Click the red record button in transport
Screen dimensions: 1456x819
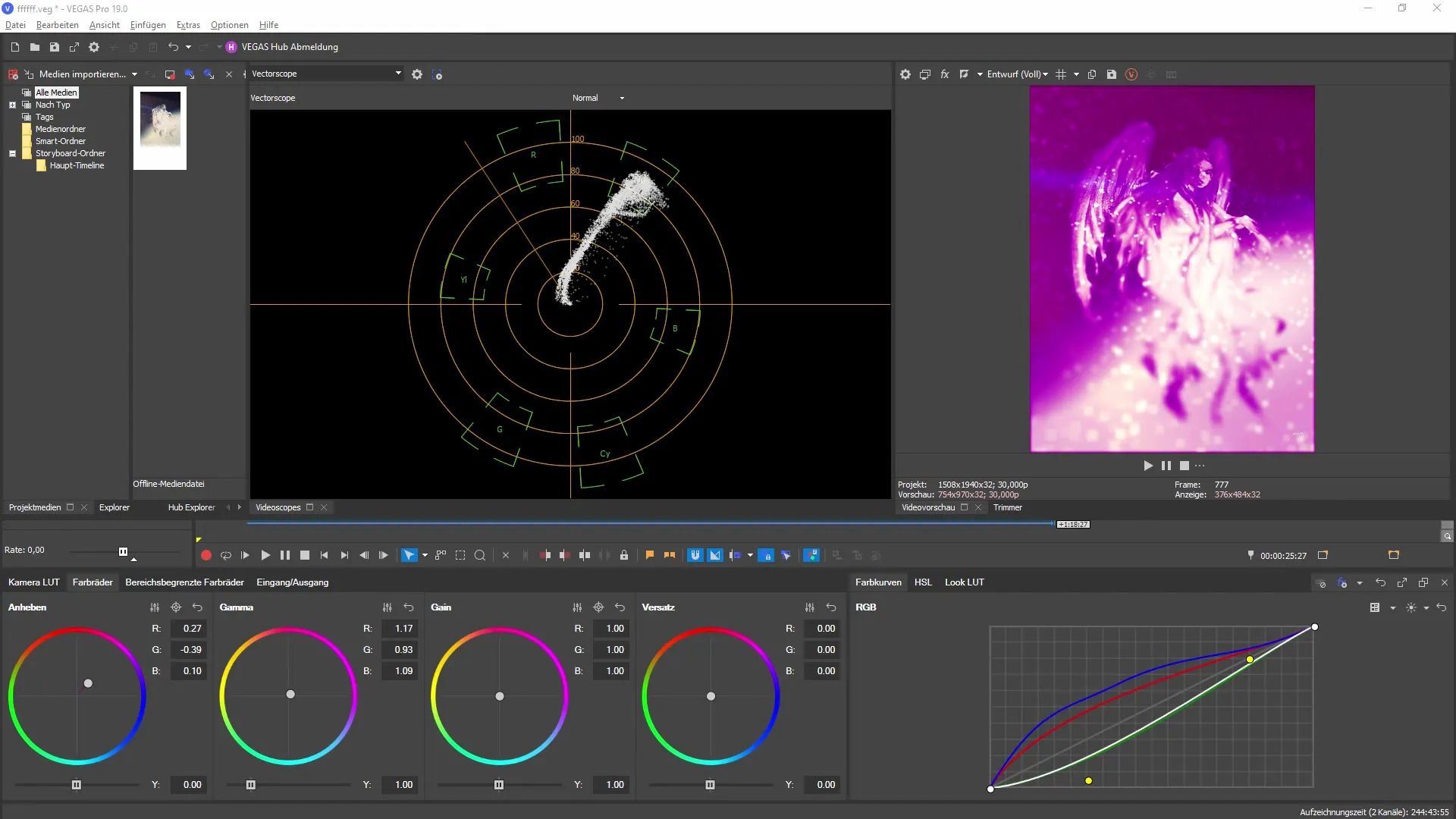click(206, 556)
